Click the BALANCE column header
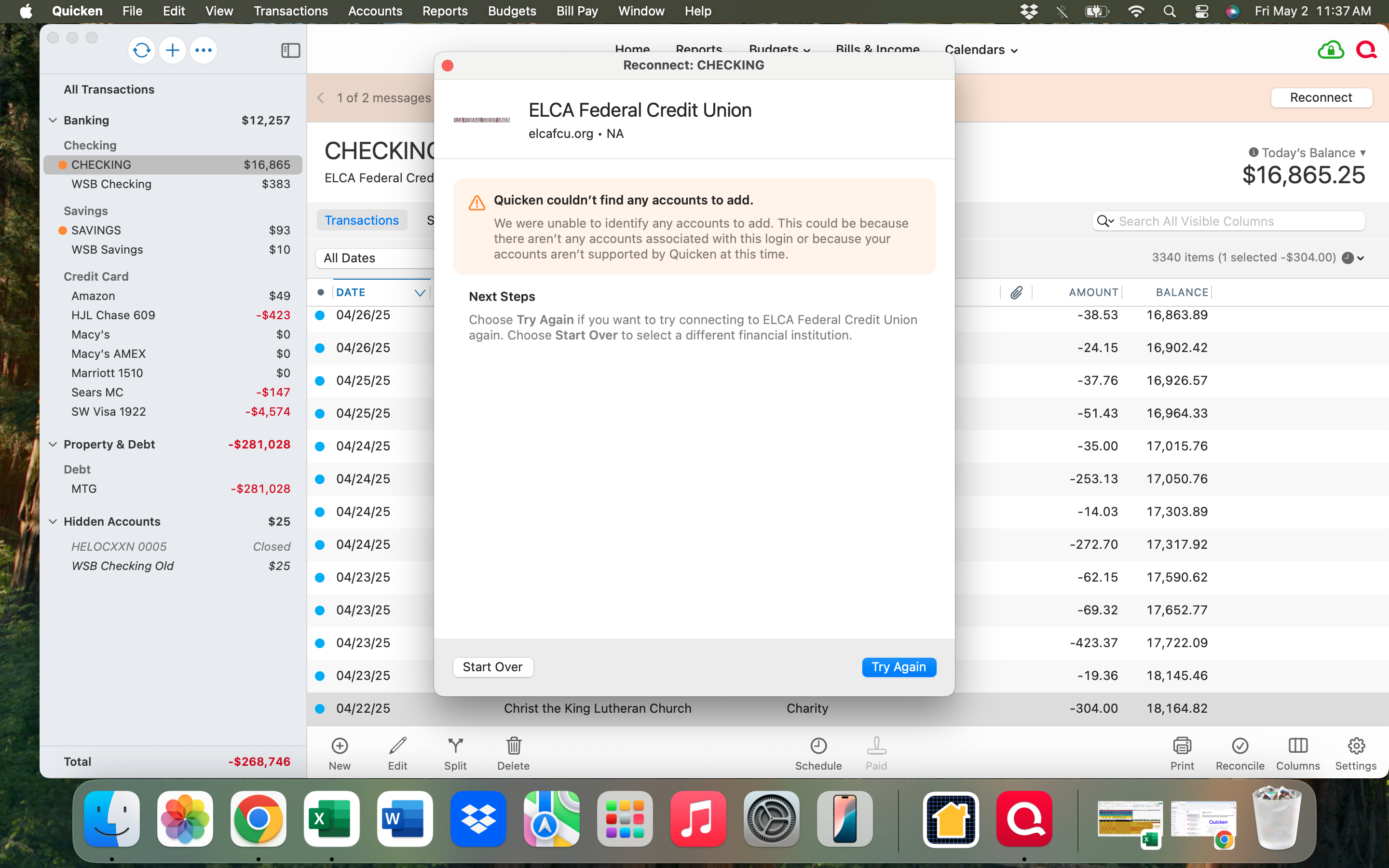Image resolution: width=1389 pixels, height=868 pixels. [x=1181, y=293]
